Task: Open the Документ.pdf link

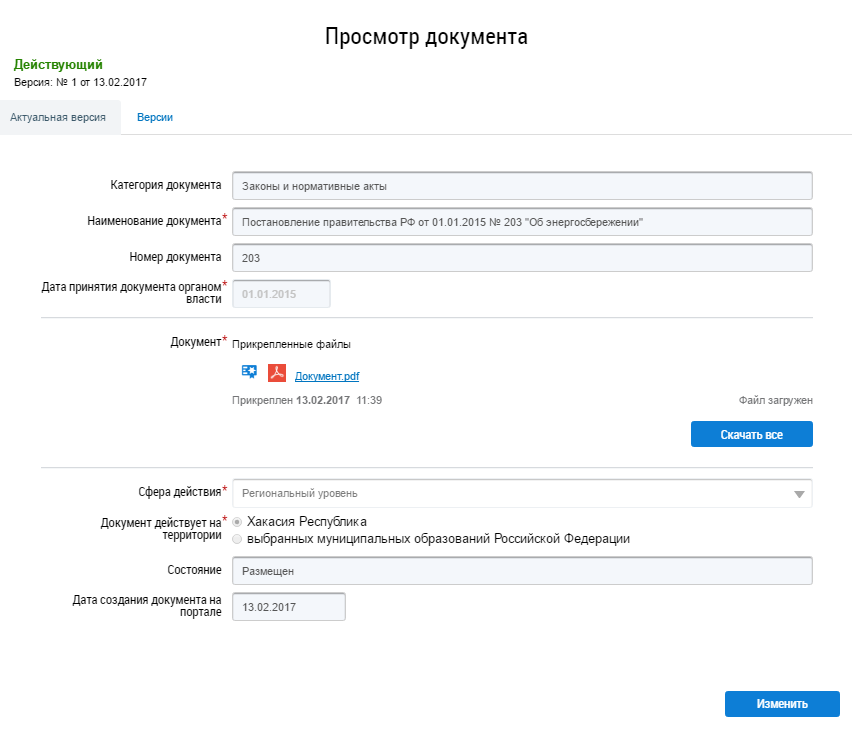Action: point(326,377)
